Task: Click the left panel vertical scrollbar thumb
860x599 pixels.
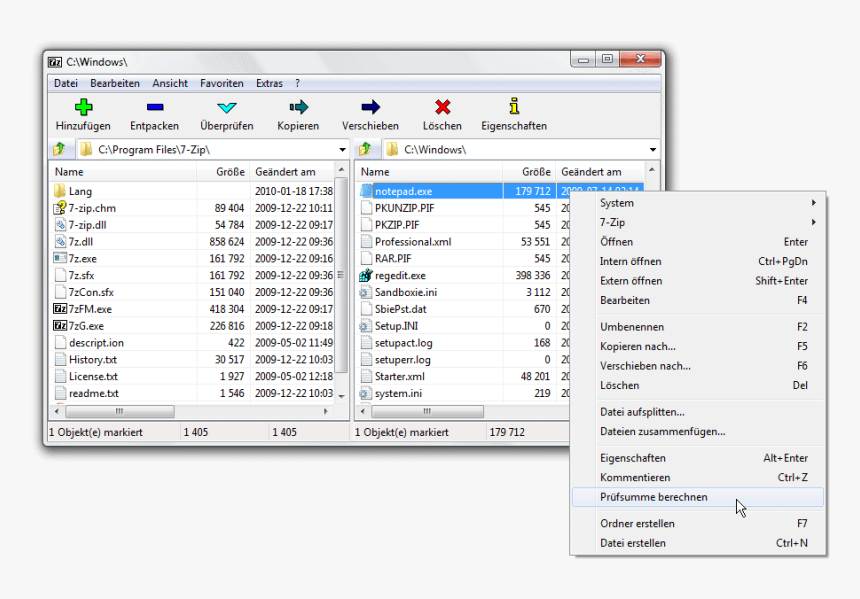Action: coord(341,275)
